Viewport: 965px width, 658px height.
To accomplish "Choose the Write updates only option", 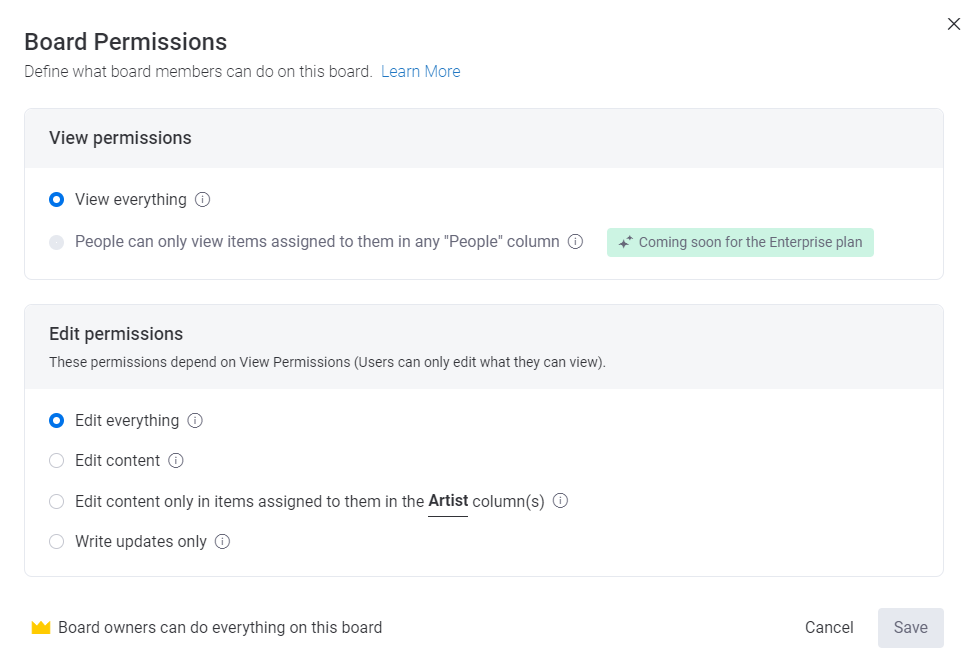I will [x=57, y=542].
